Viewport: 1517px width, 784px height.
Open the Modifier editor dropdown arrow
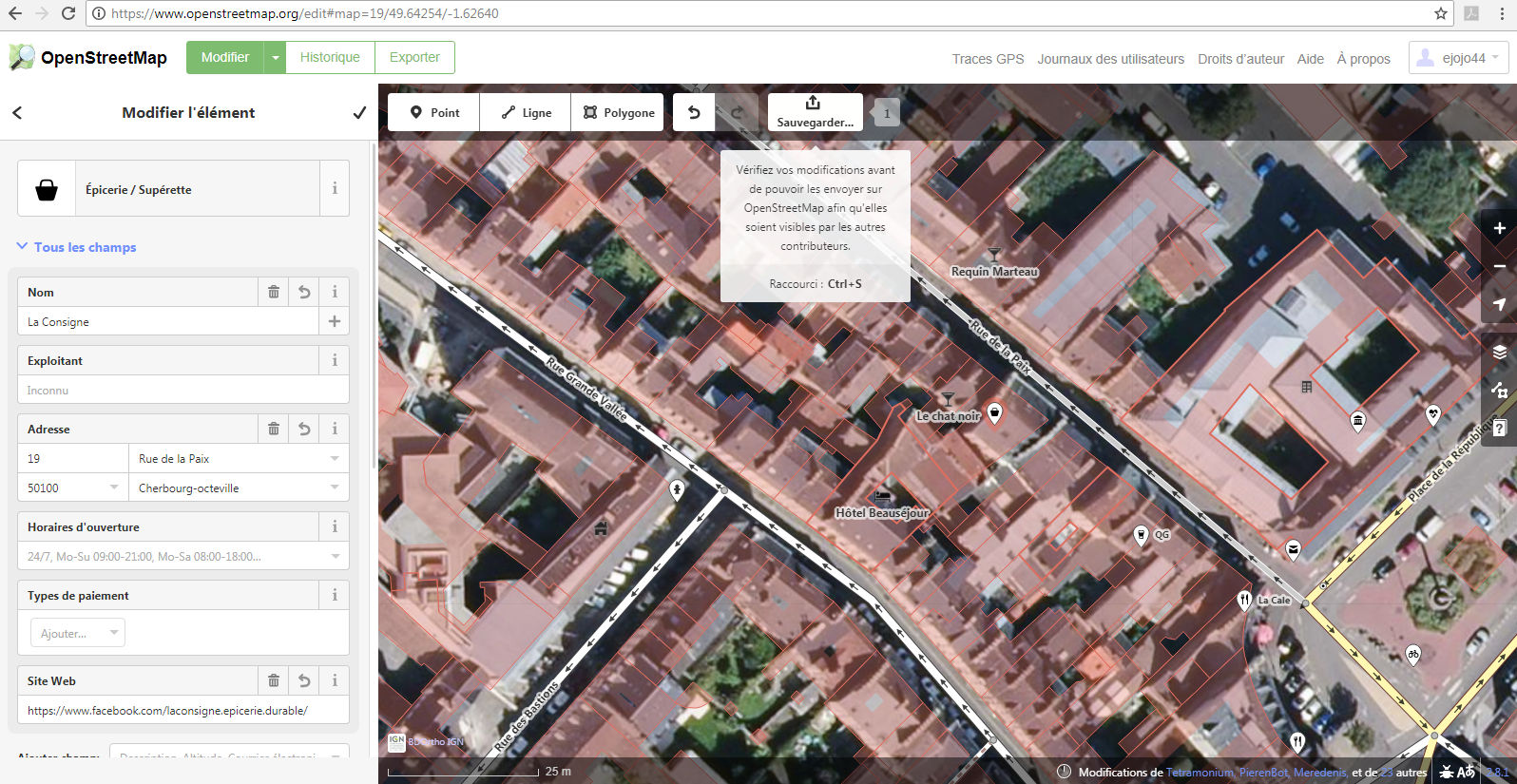tap(275, 57)
